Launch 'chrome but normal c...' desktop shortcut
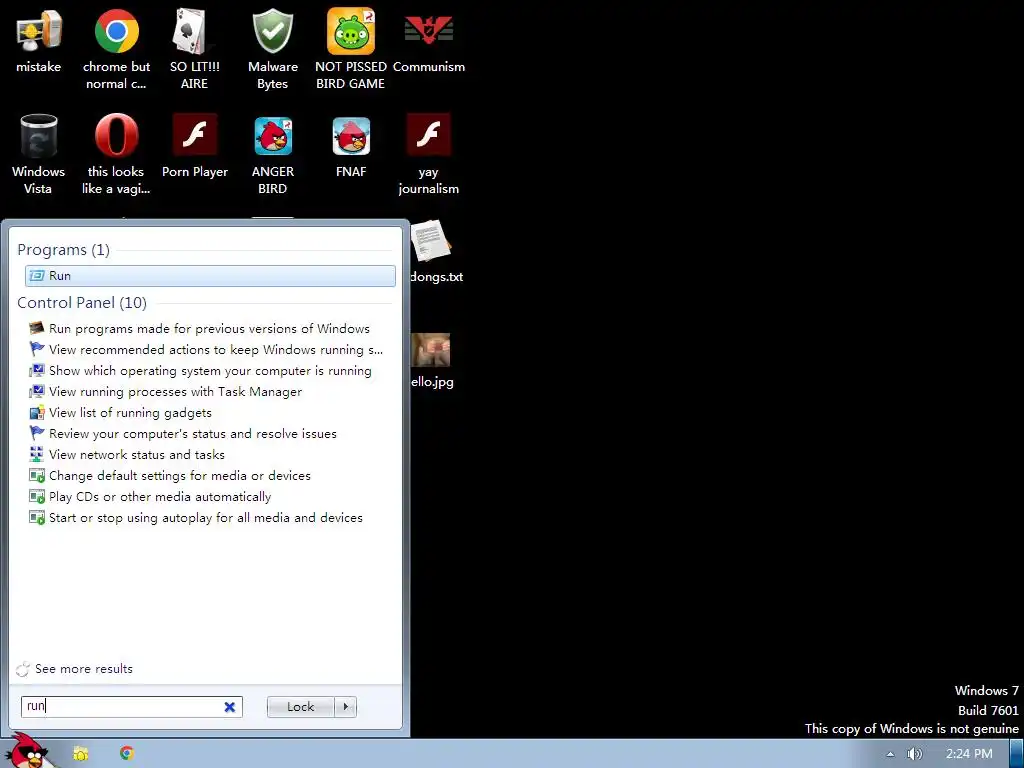Image resolution: width=1024 pixels, height=768 pixels. point(116,31)
